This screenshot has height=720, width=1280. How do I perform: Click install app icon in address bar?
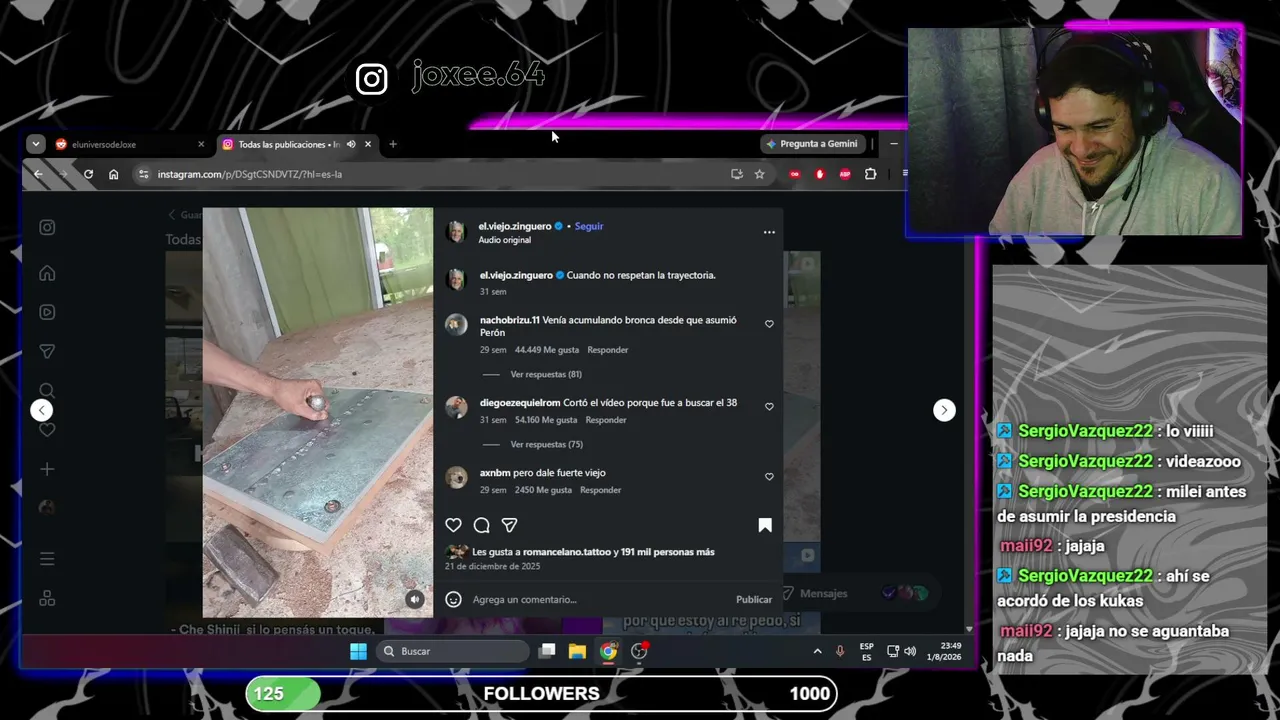[737, 174]
